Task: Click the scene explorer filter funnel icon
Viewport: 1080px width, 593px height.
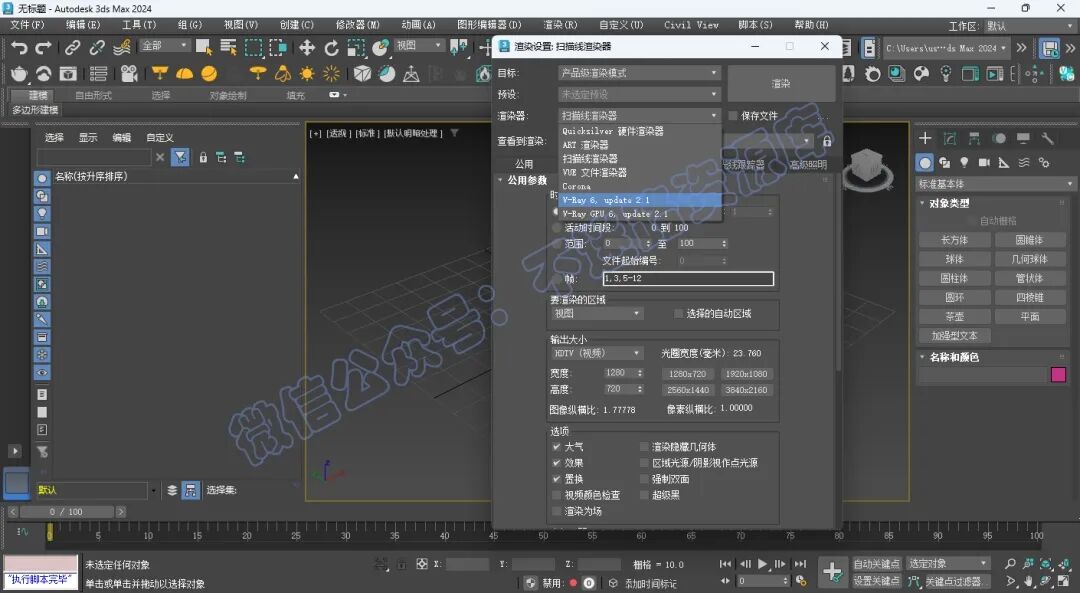Action: 180,158
